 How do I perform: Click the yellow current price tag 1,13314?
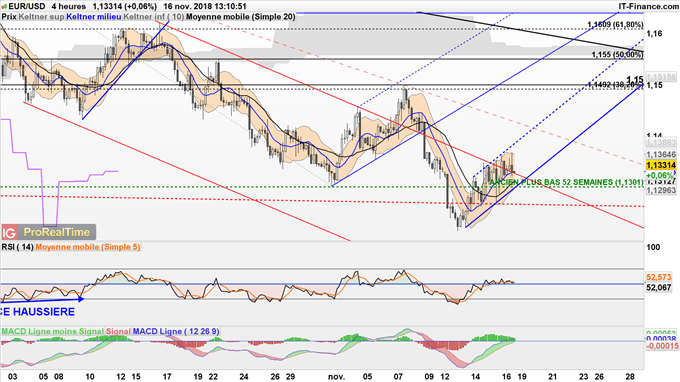pyautogui.click(x=661, y=166)
